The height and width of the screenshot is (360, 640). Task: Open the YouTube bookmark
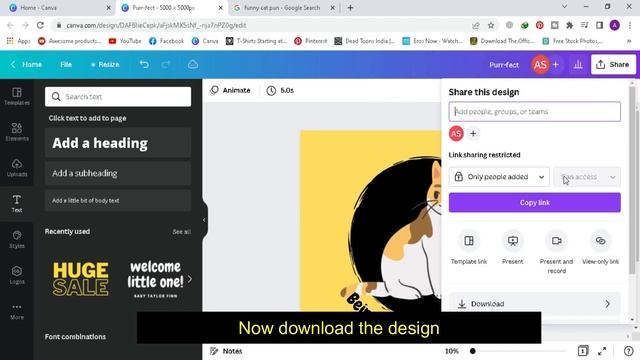tap(125, 41)
